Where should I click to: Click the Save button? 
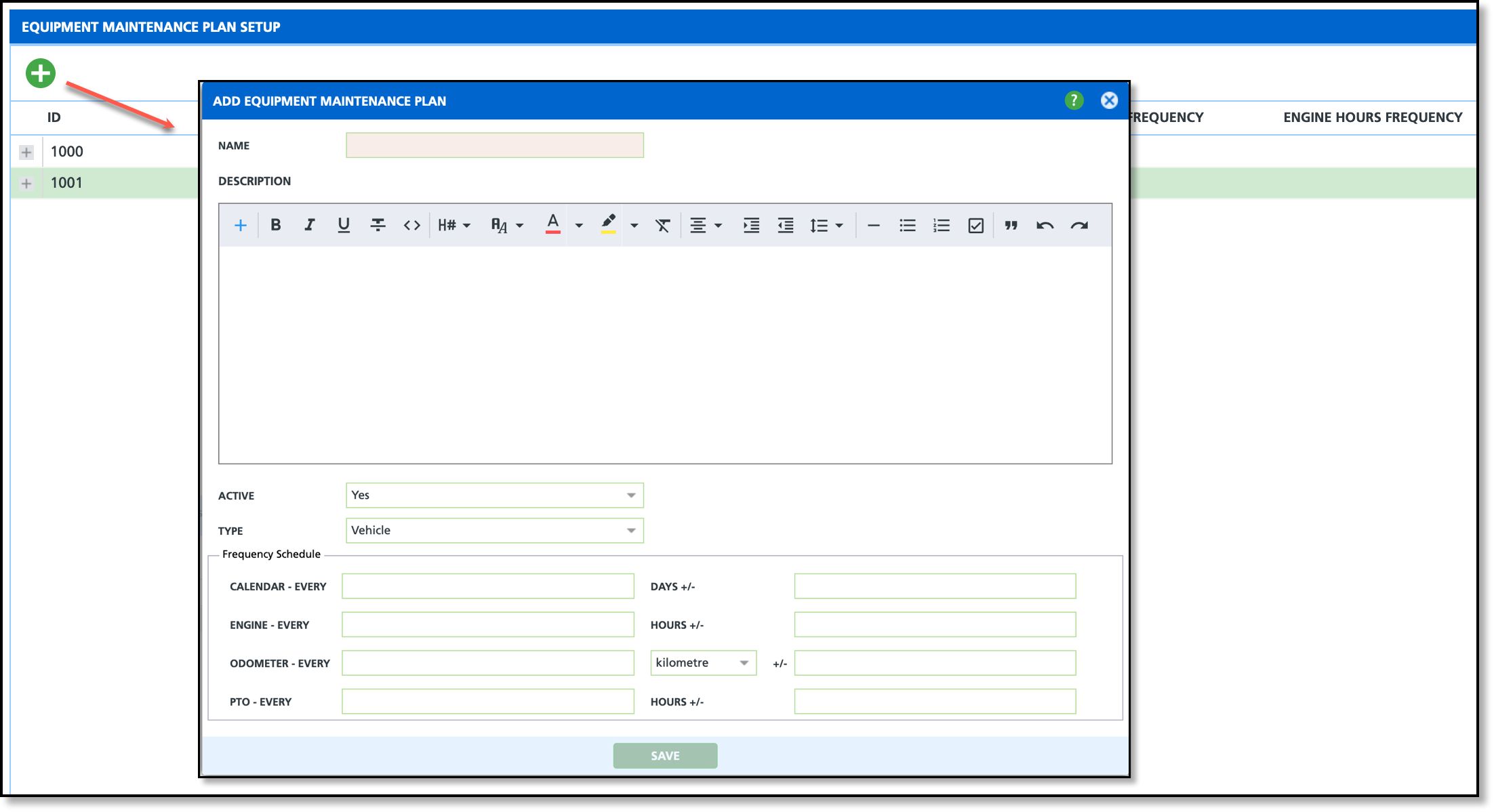tap(664, 756)
